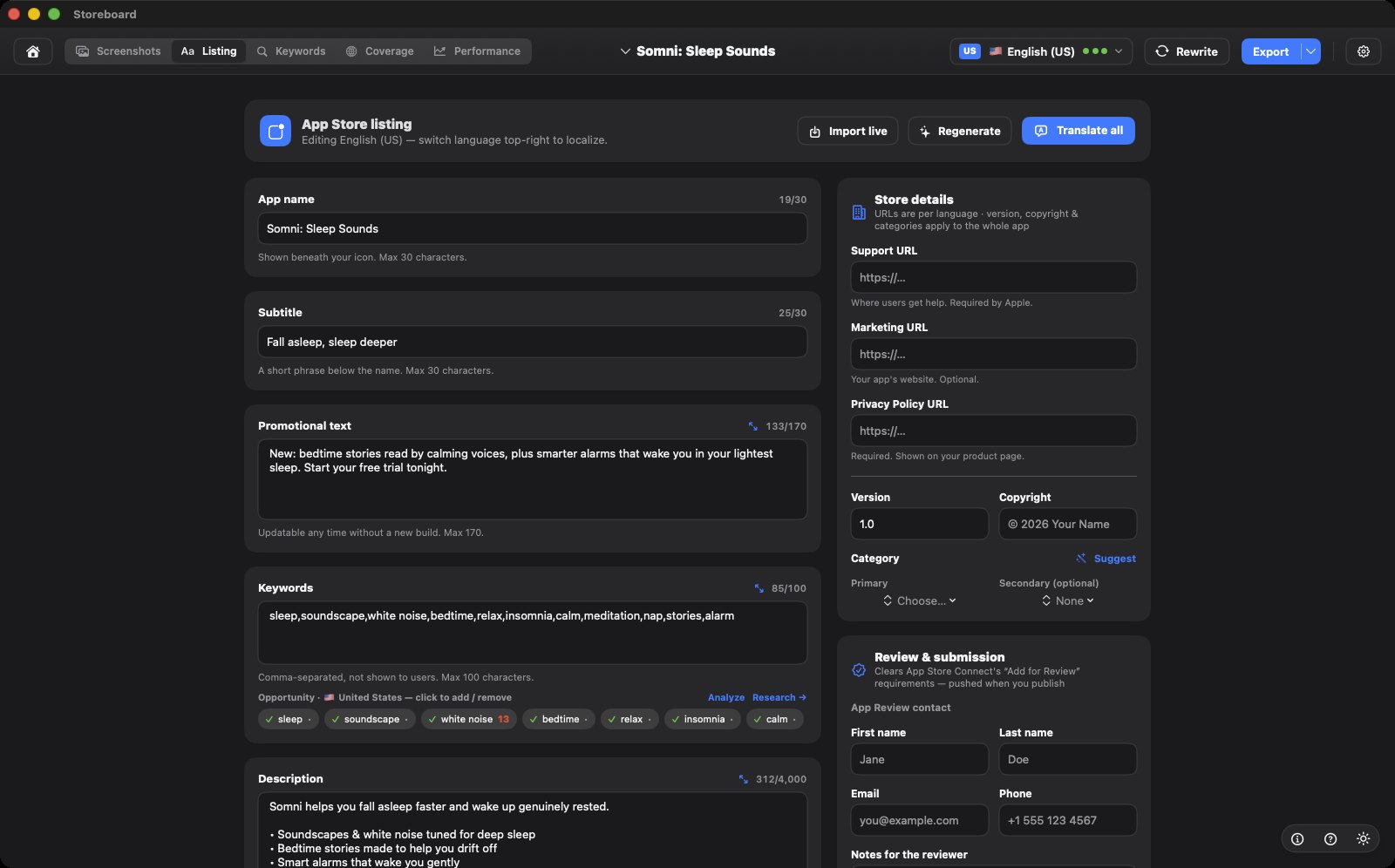
Task: Click expand icon beside Promotional text counter
Action: 752,426
